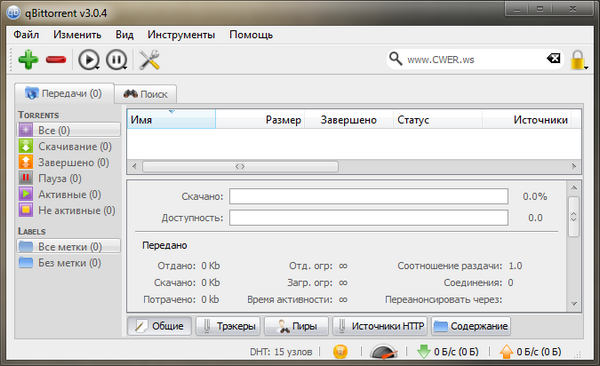Viewport: 600px width, 366px height.
Task: Click the green plus add torrent icon
Action: (28, 60)
